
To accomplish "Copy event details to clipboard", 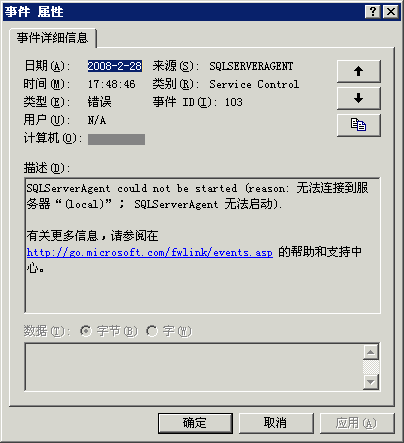I will (x=359, y=125).
